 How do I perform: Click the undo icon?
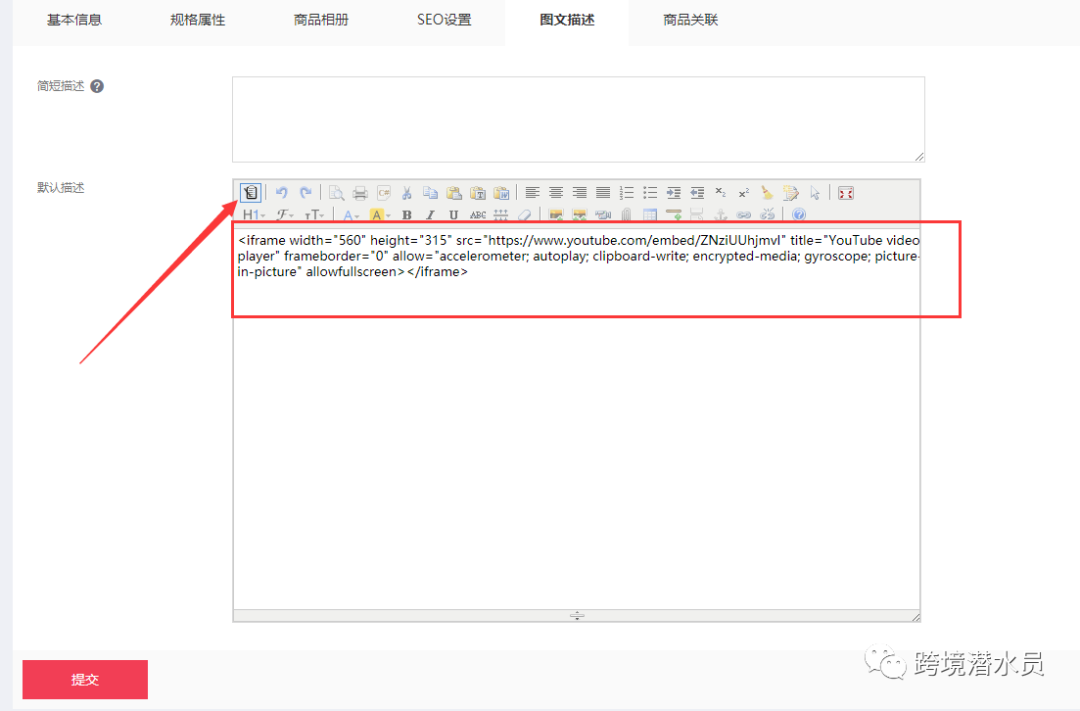point(282,192)
